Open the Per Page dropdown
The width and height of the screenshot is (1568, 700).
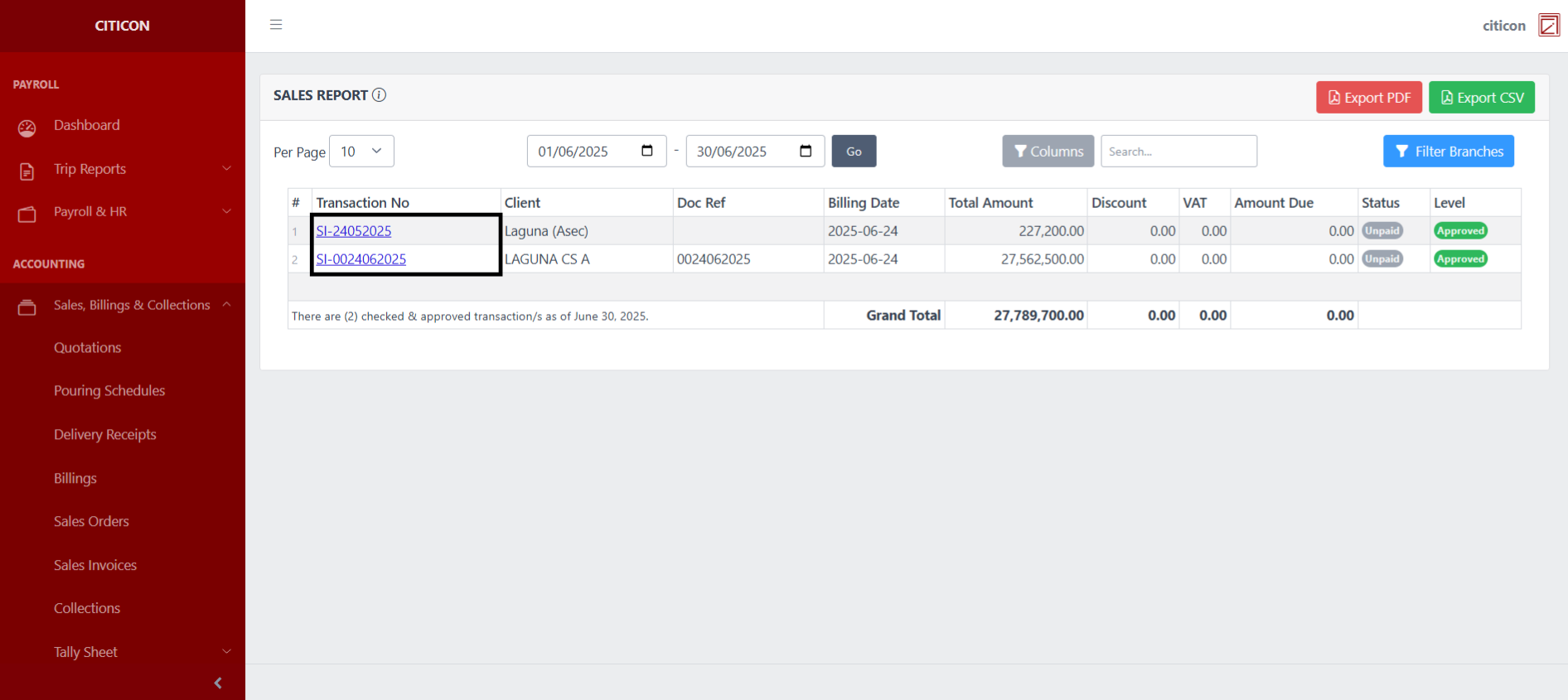point(361,152)
